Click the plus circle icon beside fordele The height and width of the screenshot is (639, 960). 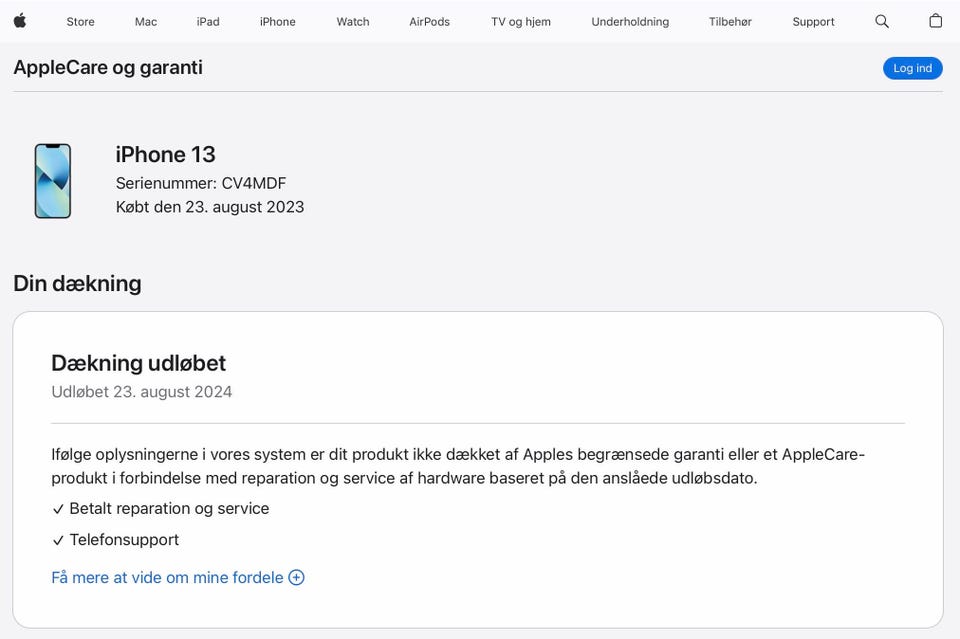pyautogui.click(x=296, y=577)
